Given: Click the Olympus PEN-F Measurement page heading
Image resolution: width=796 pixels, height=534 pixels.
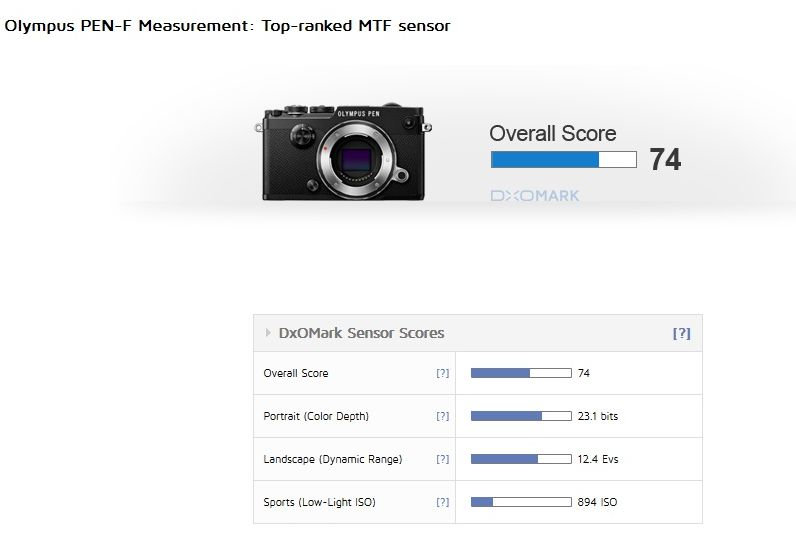Looking at the screenshot, I should tap(228, 26).
